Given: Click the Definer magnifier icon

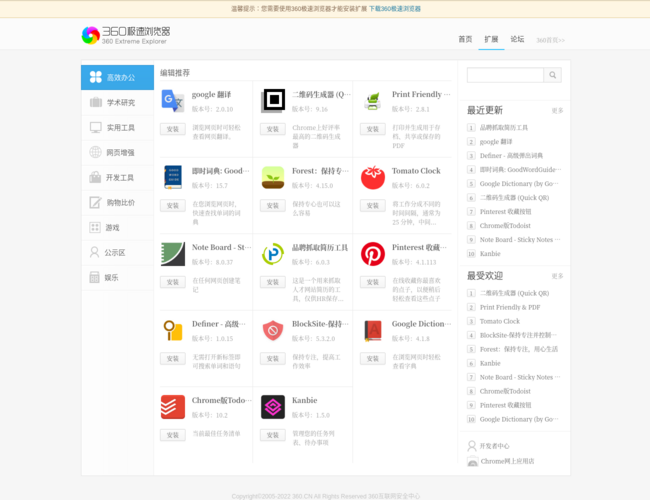Looking at the screenshot, I should tap(172, 330).
